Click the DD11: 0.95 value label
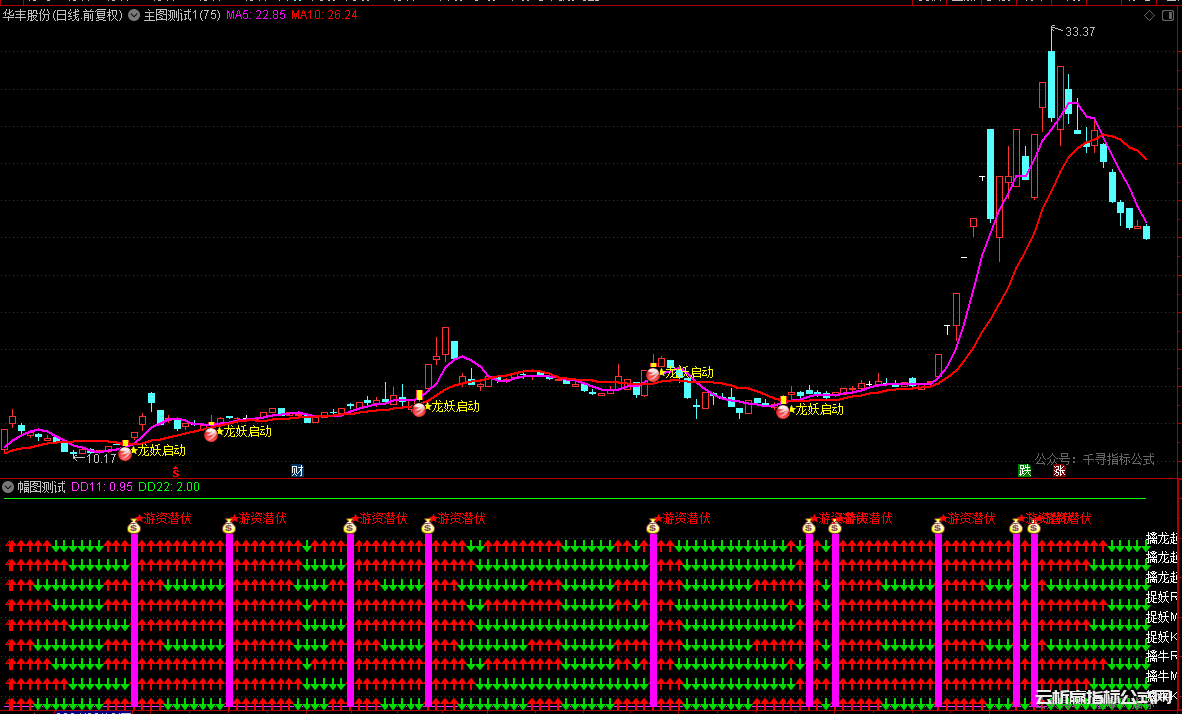 (x=101, y=488)
